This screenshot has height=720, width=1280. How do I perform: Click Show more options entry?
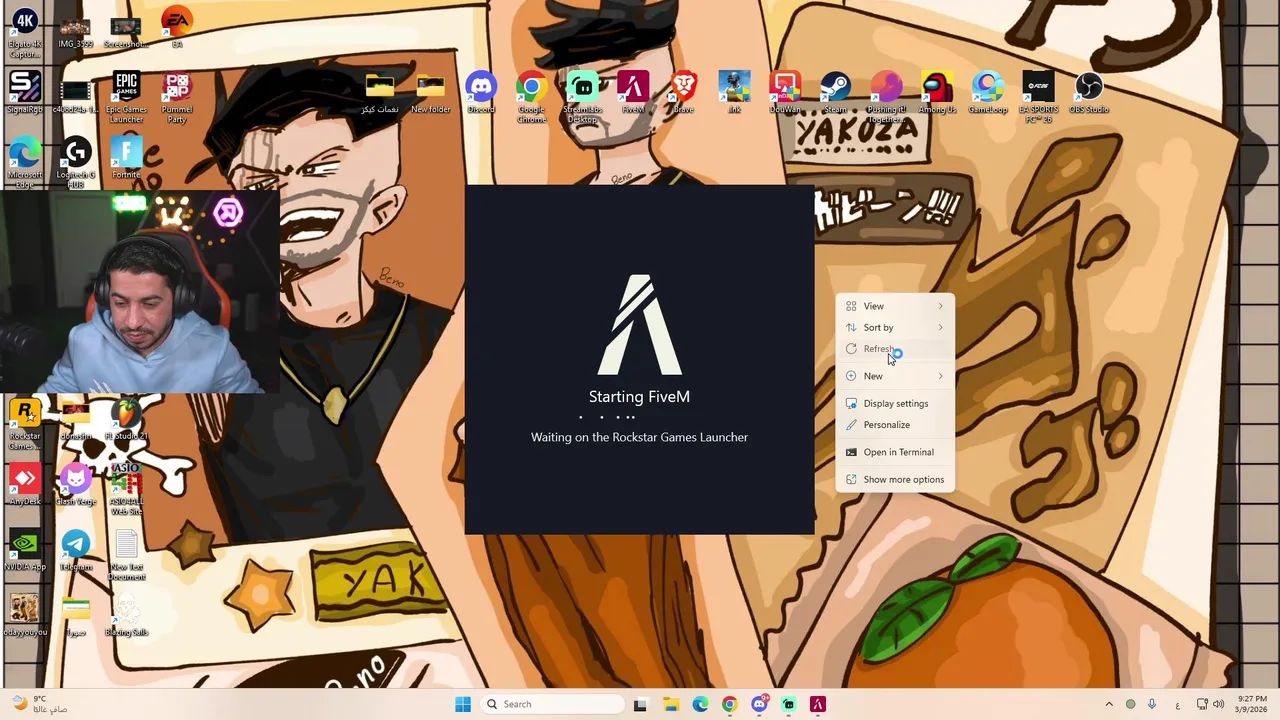895,479
